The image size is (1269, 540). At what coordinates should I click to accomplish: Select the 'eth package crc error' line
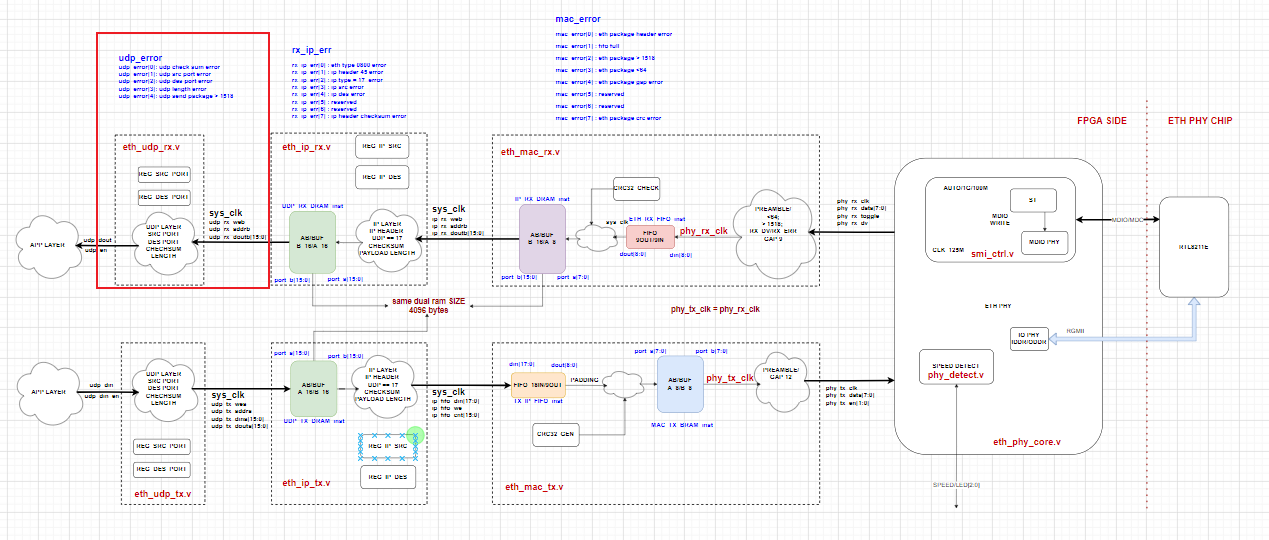pyautogui.click(x=608, y=118)
